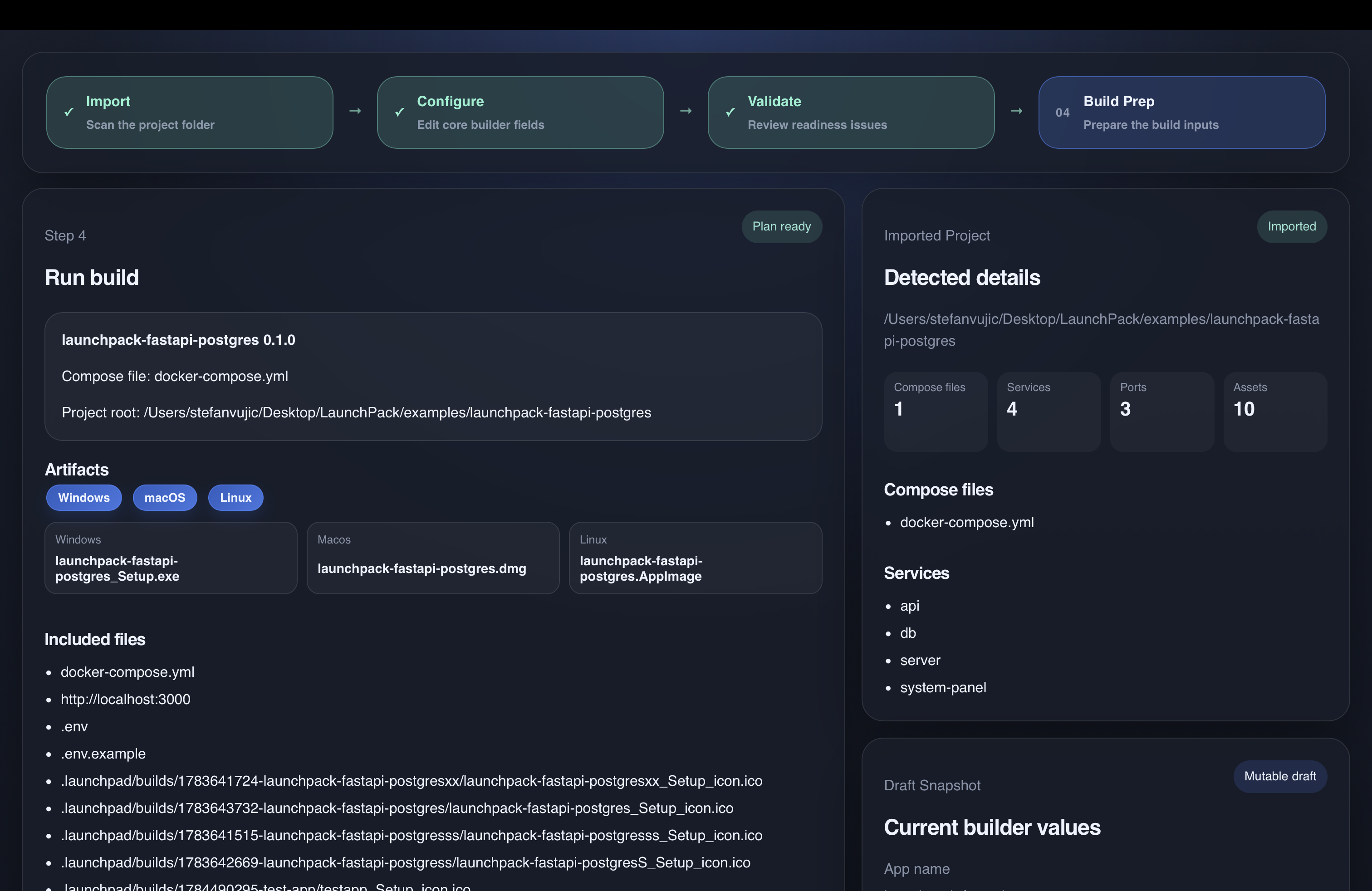
Task: Click the 1783641515 postgresss icon.ico entry
Action: click(x=412, y=835)
